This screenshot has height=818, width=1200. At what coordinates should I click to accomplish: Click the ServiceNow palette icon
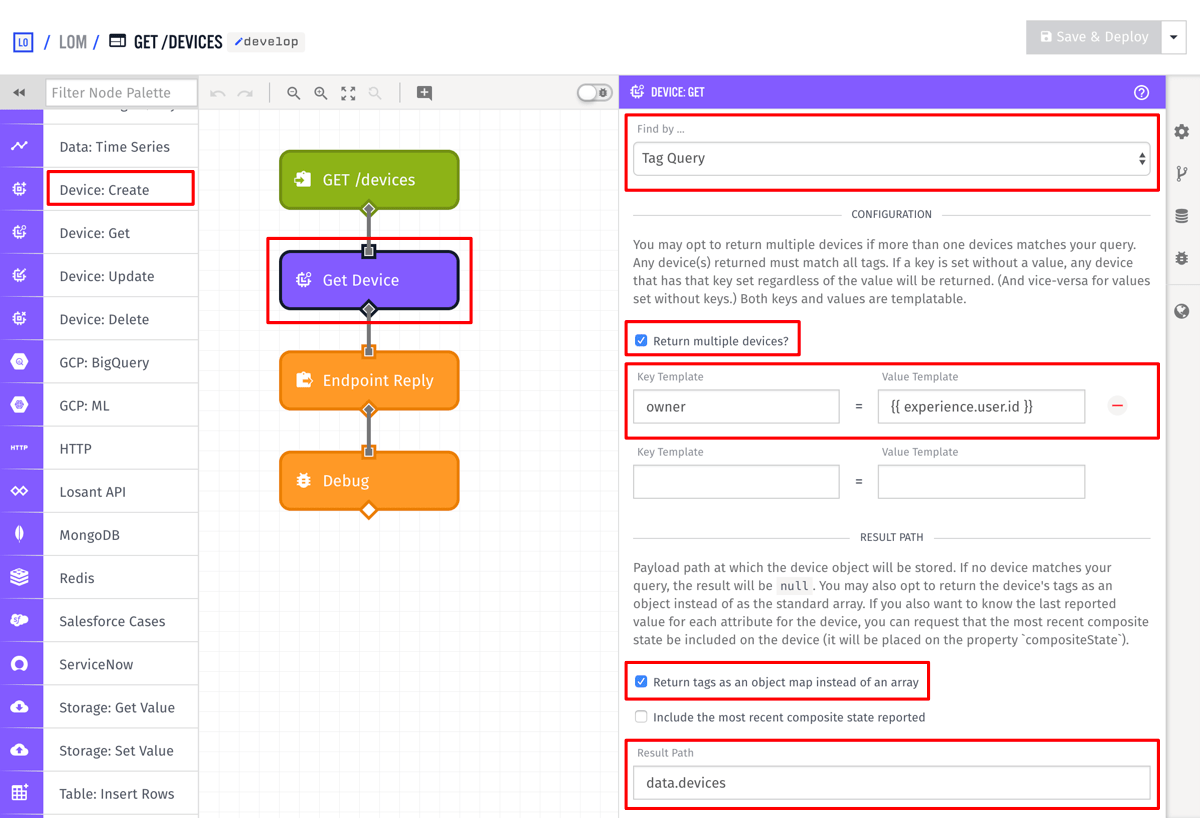click(20, 664)
